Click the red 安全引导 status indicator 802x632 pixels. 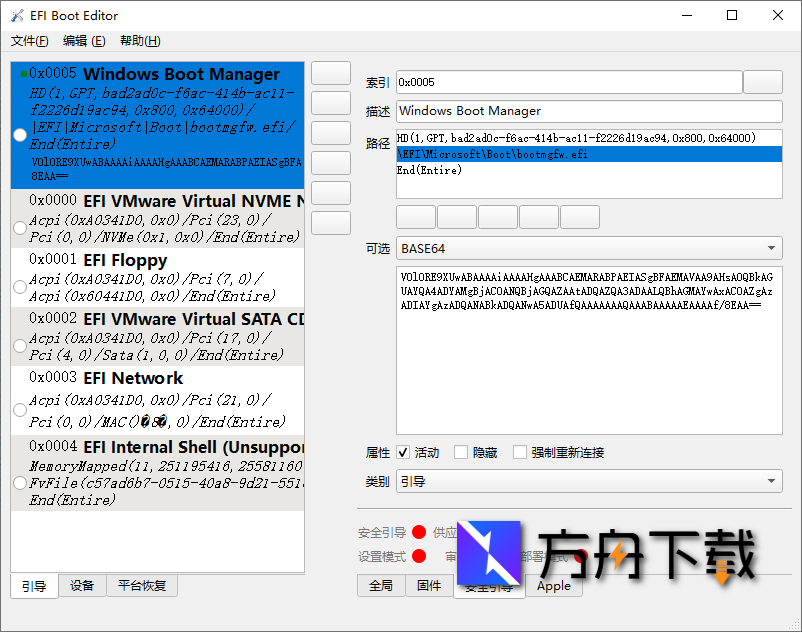[419, 532]
